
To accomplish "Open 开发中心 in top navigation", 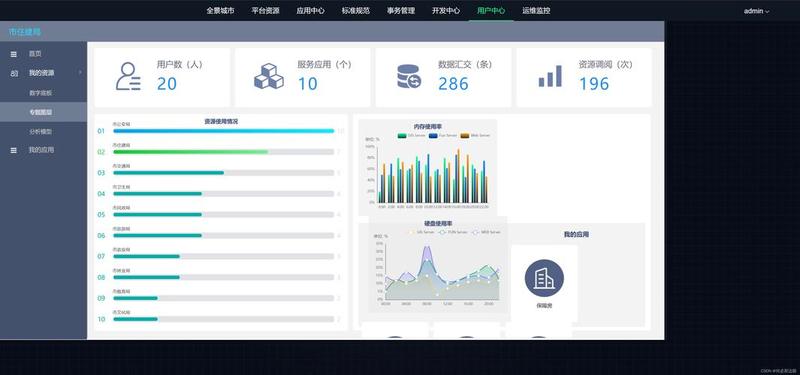I will pyautogui.click(x=446, y=10).
